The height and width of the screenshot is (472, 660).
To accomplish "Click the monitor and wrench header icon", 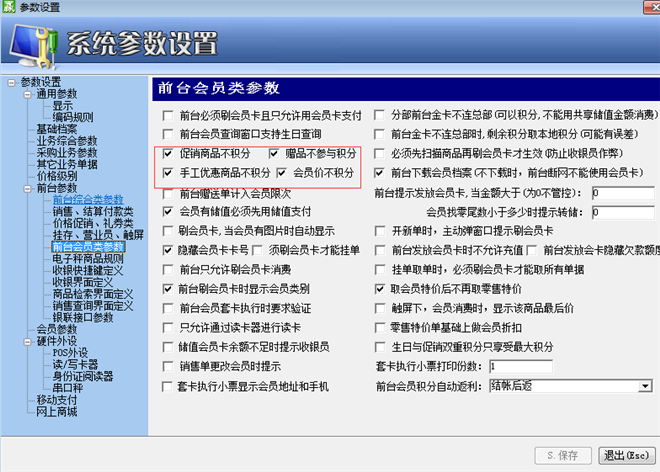I will coord(34,47).
